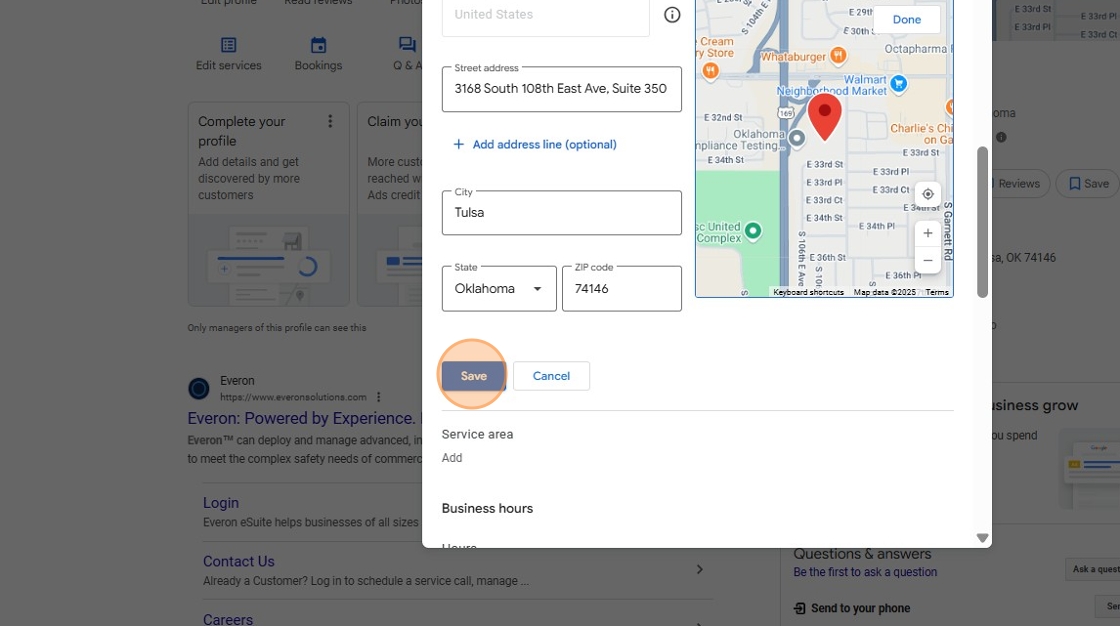Screen dimensions: 1120x626
Task: Click the Walmart Neighborhood Market marker
Action: 899,84
